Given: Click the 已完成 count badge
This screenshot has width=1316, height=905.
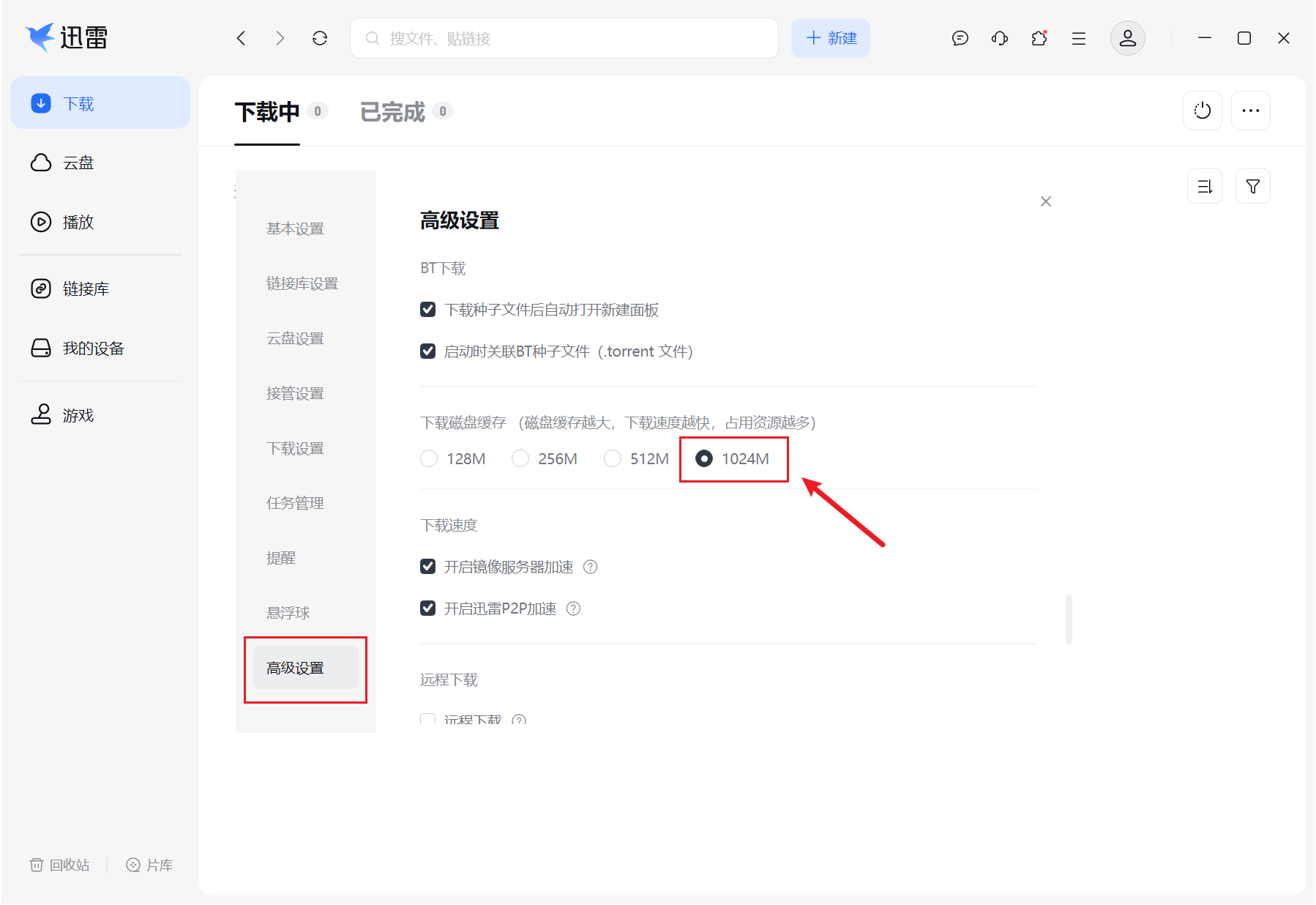Looking at the screenshot, I should coord(443,111).
